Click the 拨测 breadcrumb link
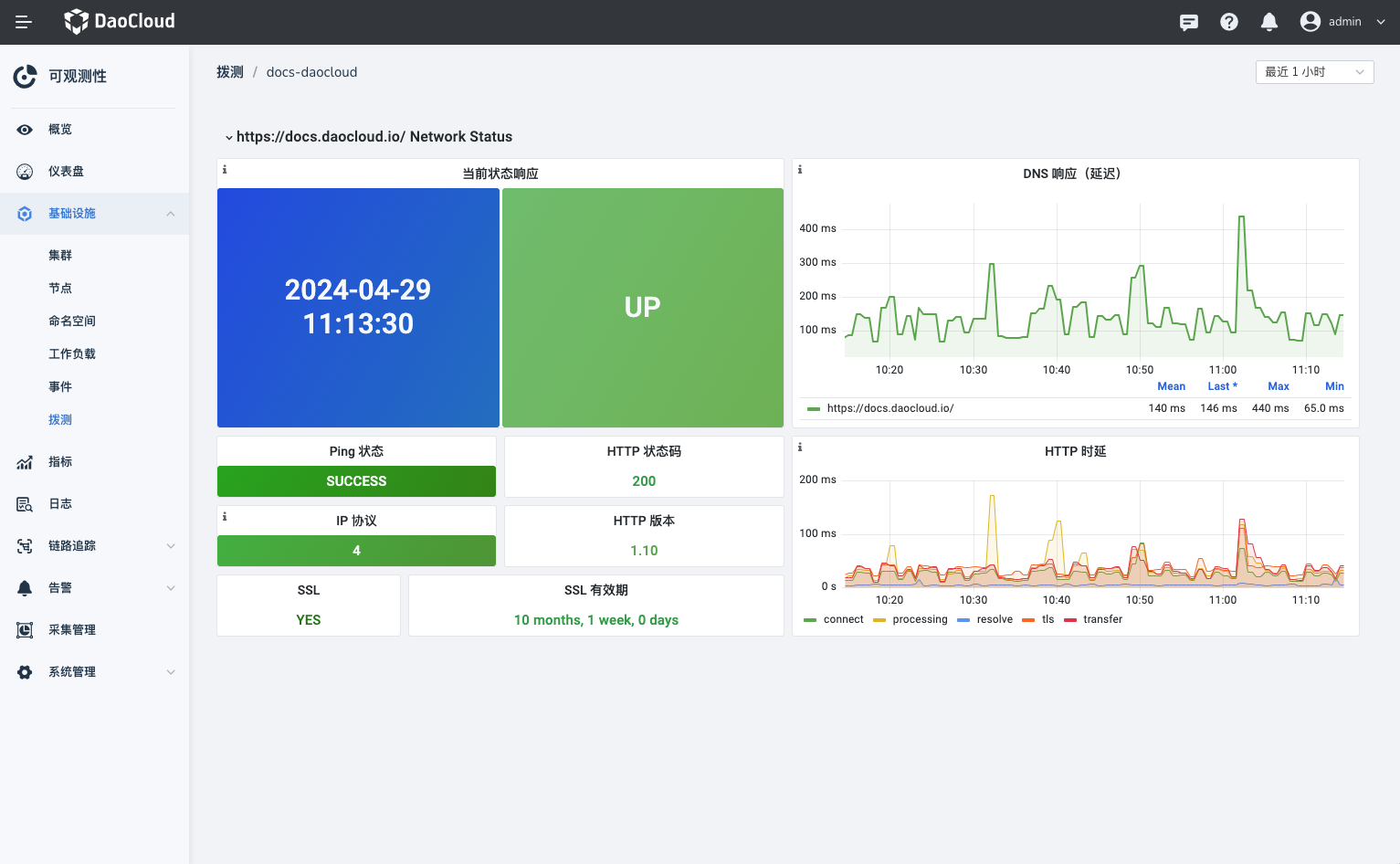The height and width of the screenshot is (864, 1400). point(229,72)
